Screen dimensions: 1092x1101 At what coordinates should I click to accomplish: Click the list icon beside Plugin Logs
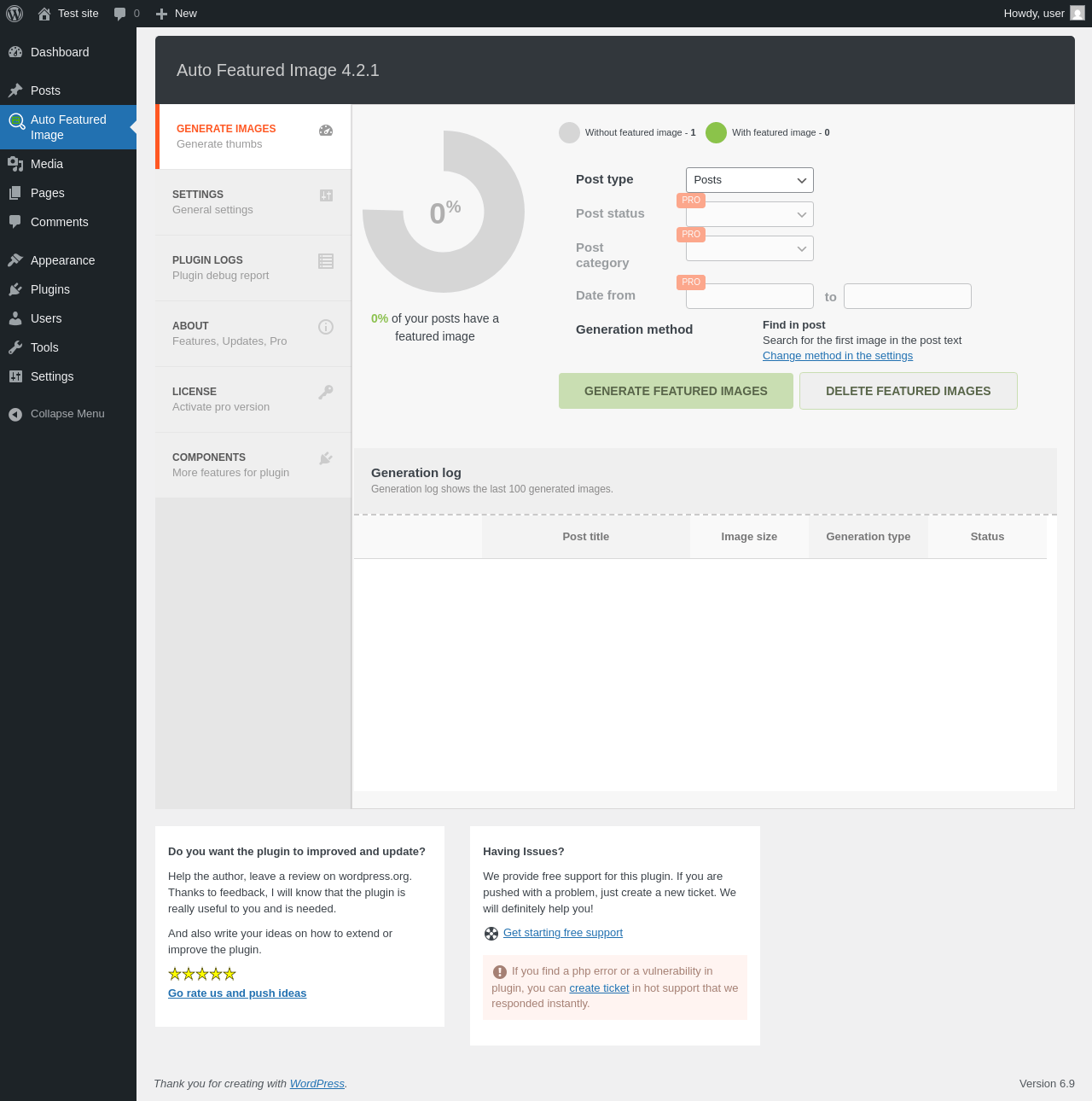tap(326, 261)
